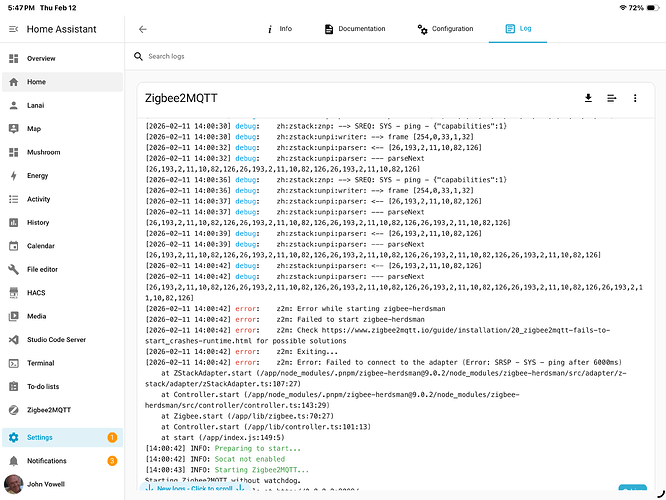Open the Map icon in sidebar

[x=14, y=129]
